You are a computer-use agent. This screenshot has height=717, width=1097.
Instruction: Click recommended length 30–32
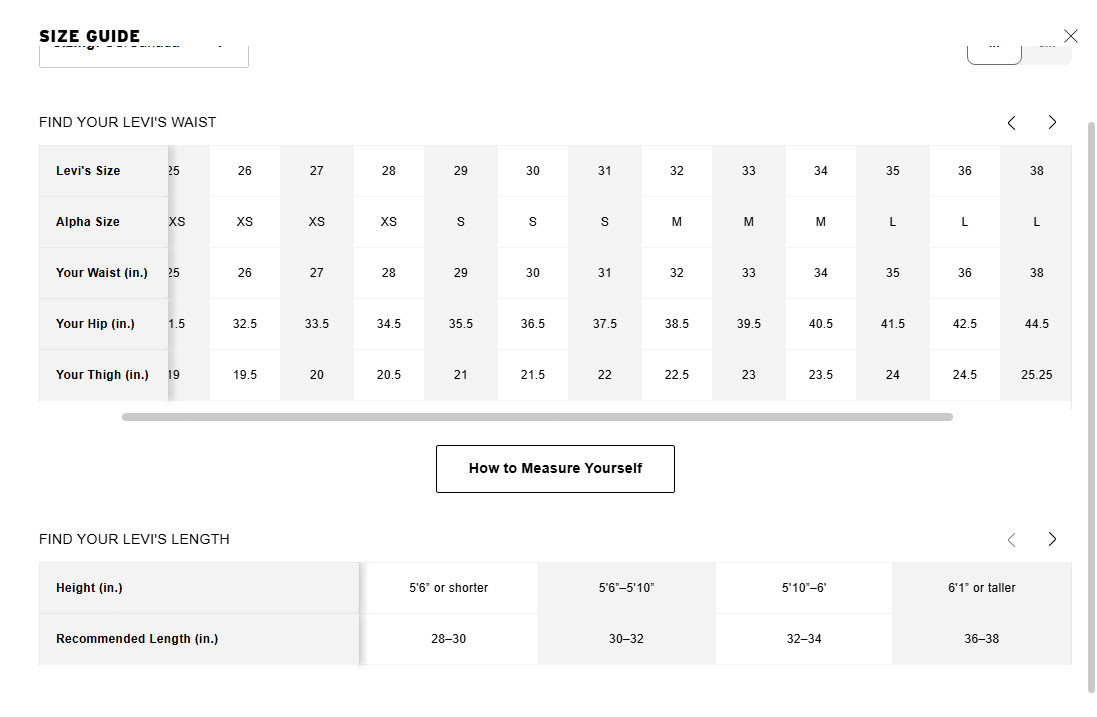(x=627, y=639)
